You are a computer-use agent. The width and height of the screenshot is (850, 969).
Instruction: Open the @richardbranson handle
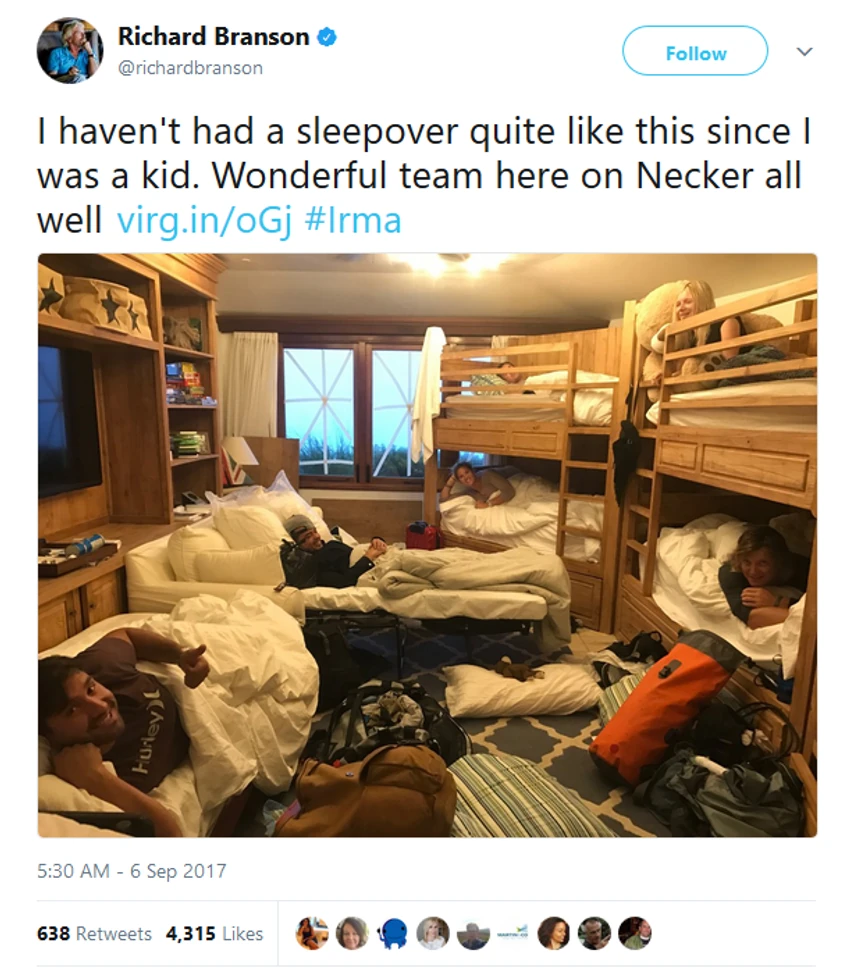click(190, 67)
